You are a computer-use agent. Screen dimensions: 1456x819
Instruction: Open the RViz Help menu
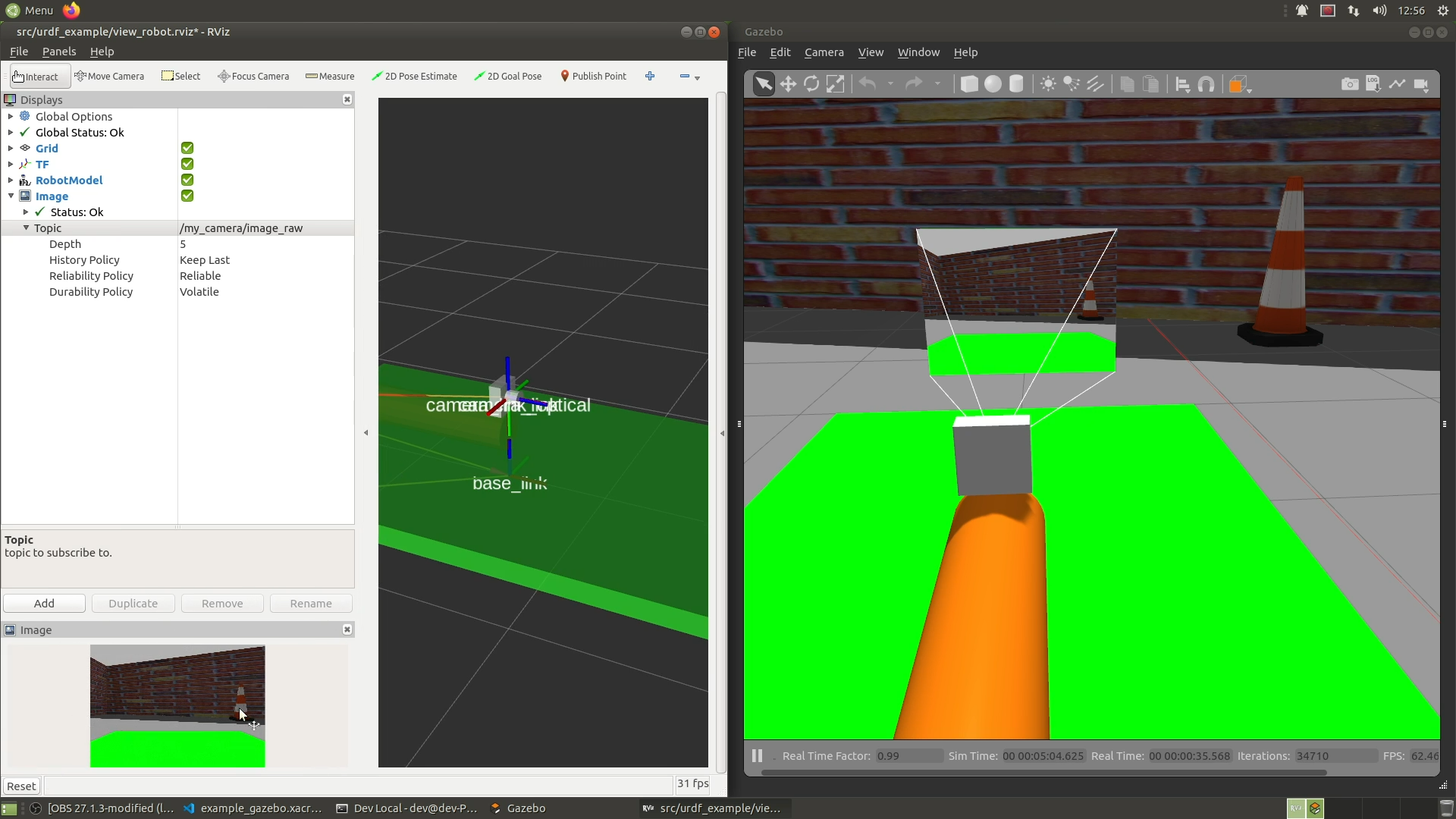click(102, 52)
